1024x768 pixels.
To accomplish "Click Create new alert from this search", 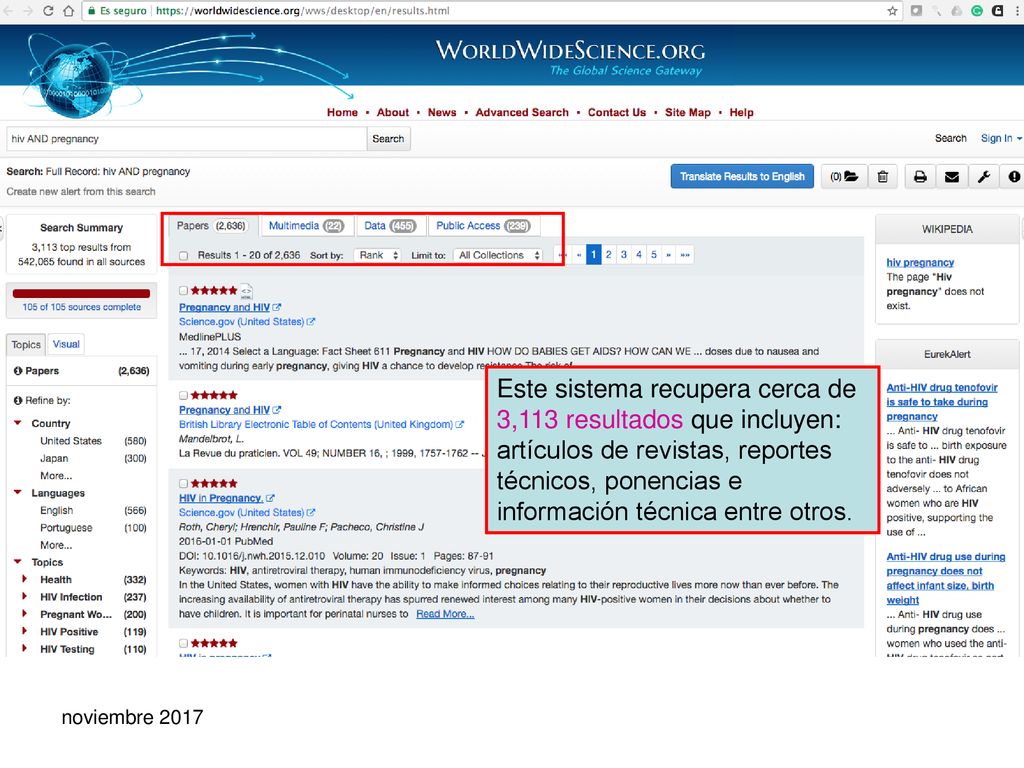I will coord(81,191).
